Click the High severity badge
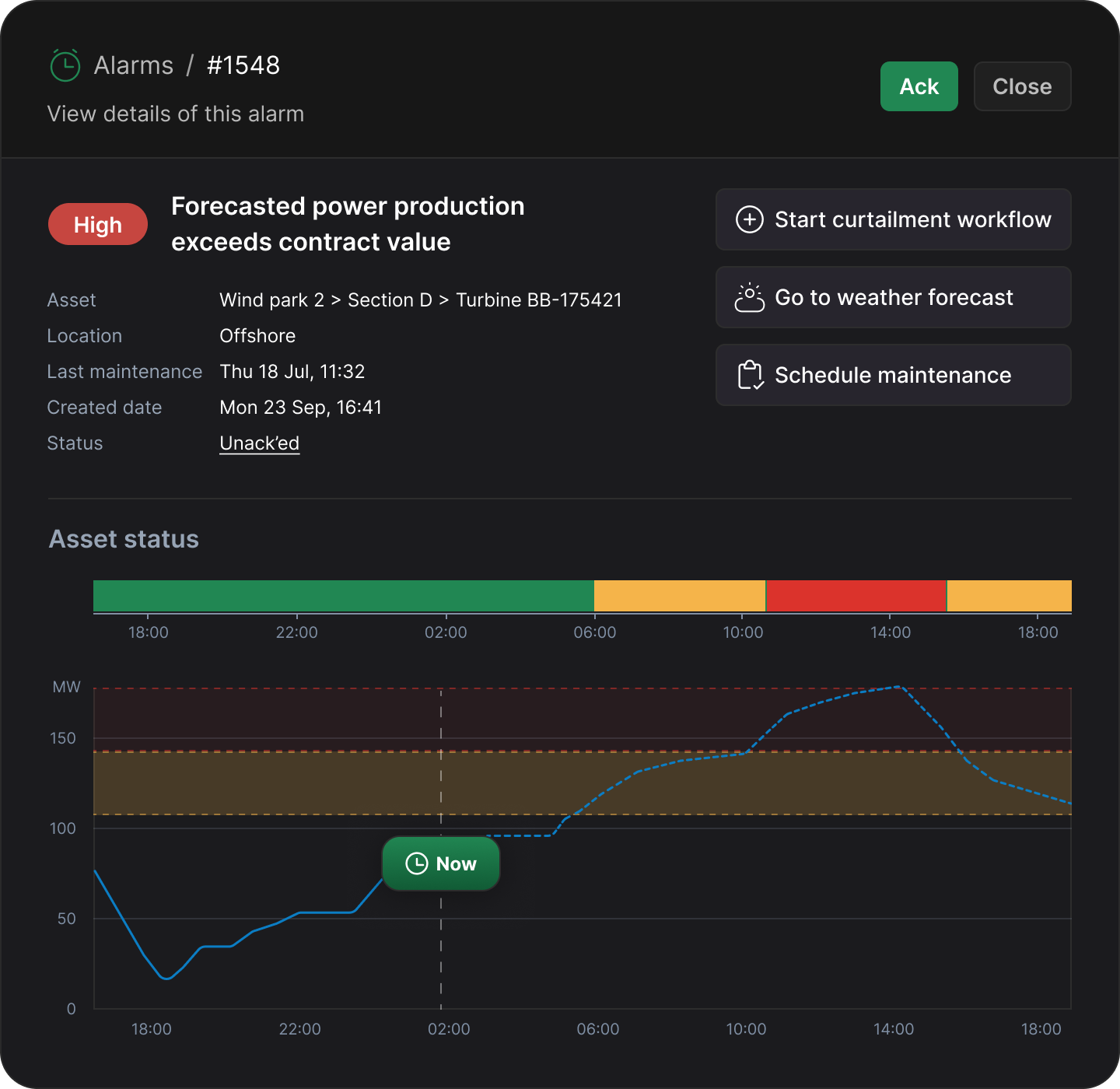This screenshot has width=1120, height=1089. pyautogui.click(x=98, y=225)
